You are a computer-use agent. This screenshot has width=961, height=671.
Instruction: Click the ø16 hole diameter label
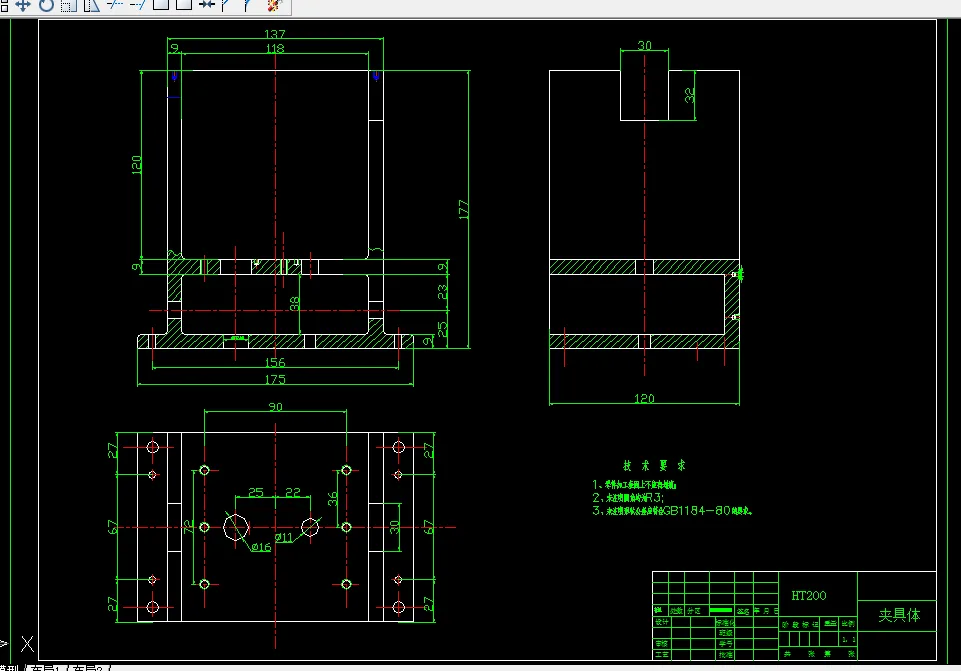click(261, 547)
